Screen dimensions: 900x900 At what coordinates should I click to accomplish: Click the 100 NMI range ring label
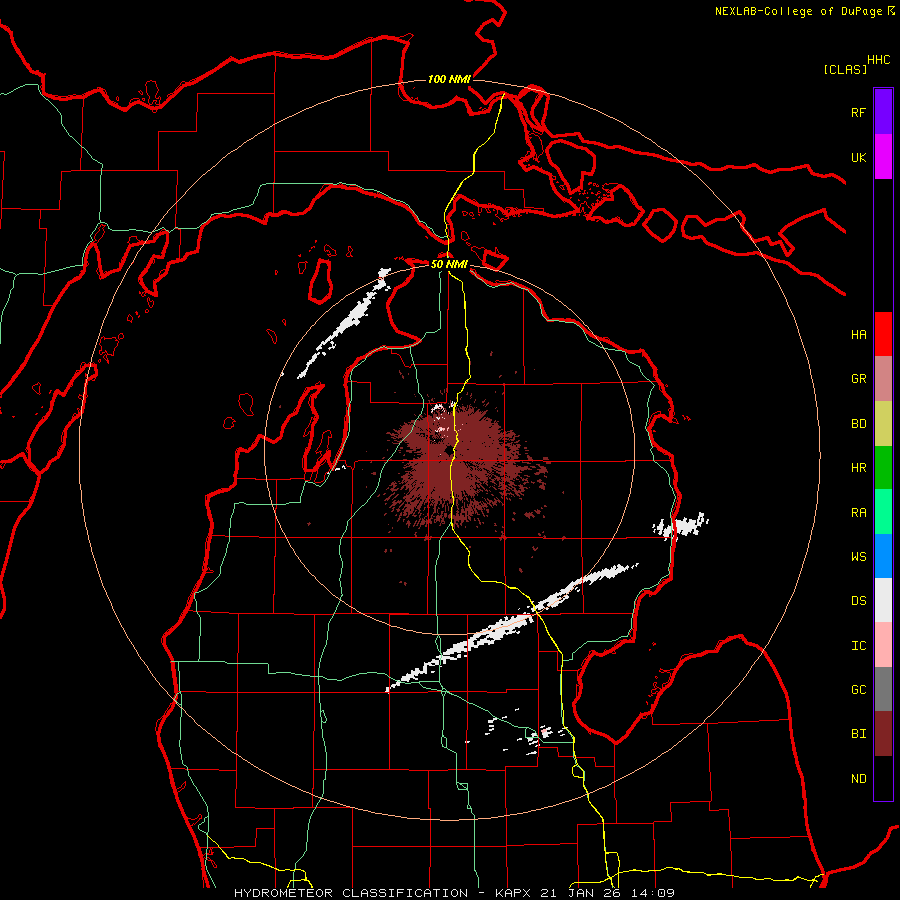(449, 79)
